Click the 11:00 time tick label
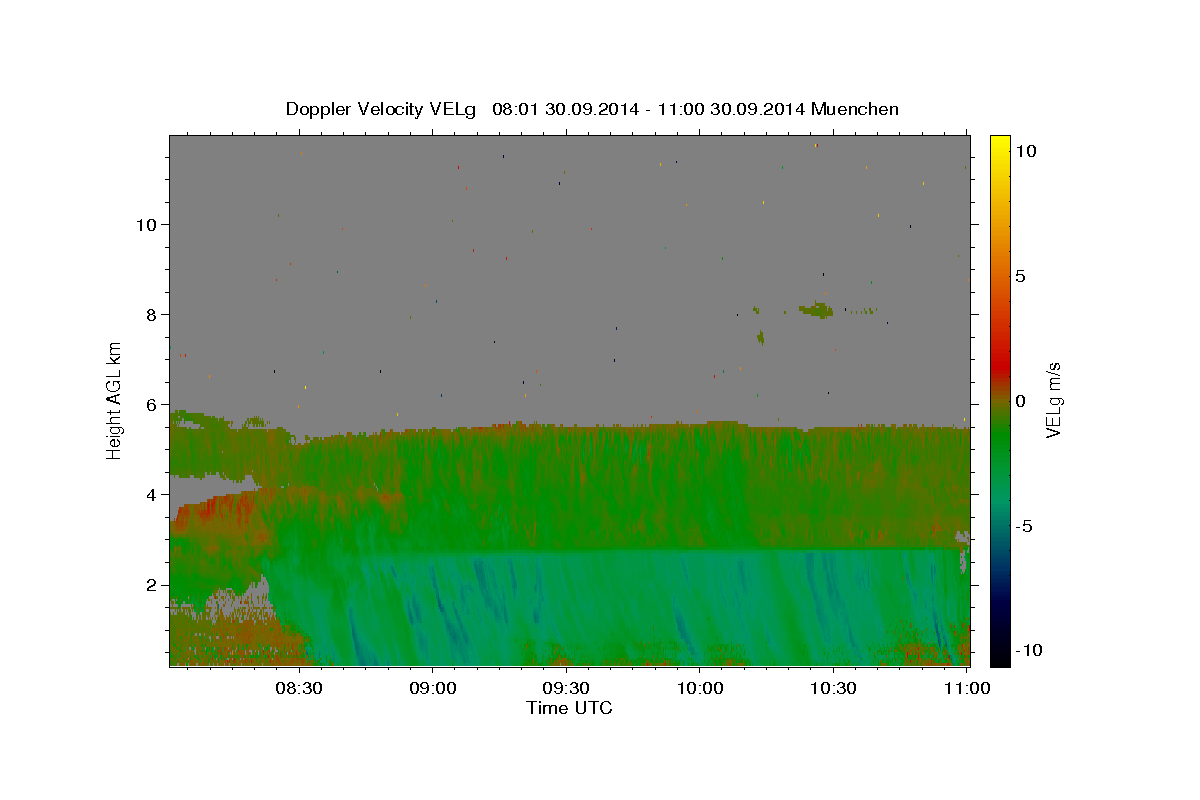The width and height of the screenshot is (1200, 800). click(x=966, y=688)
